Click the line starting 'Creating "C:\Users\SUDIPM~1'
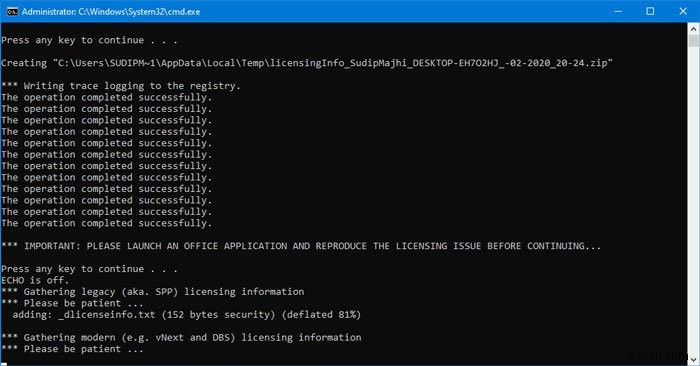The width and height of the screenshot is (700, 366). coord(307,63)
